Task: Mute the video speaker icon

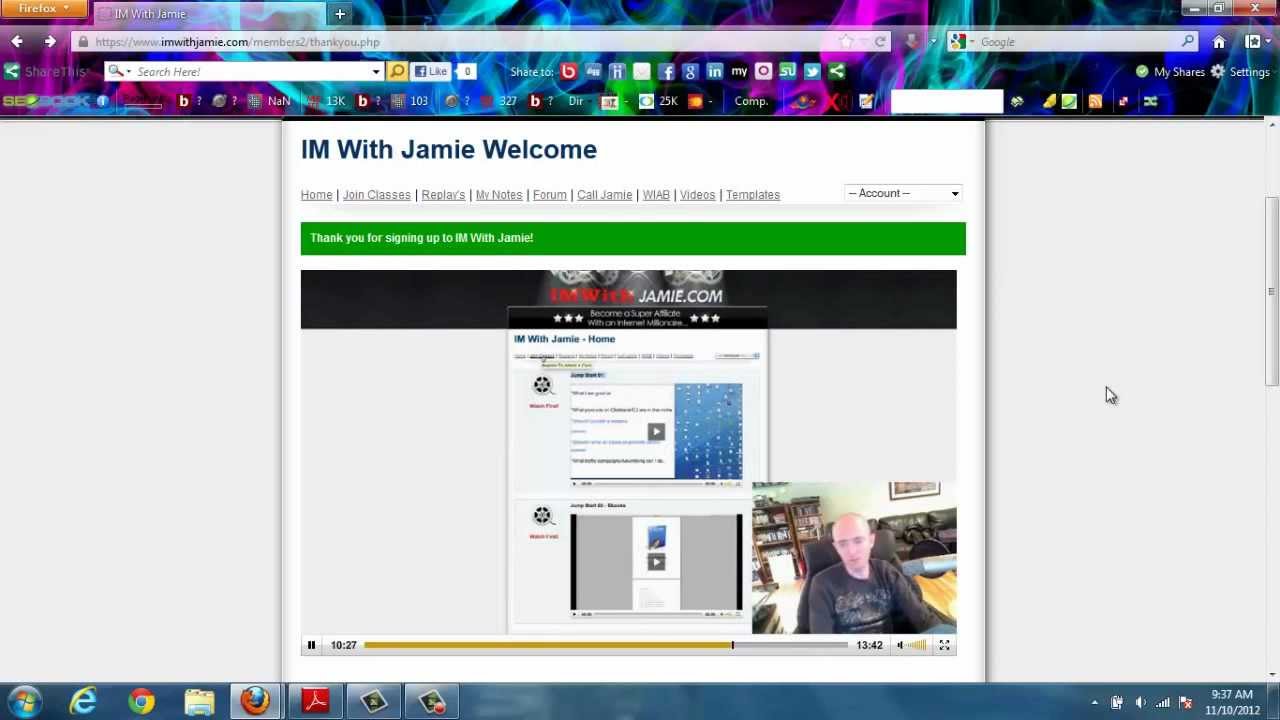Action: [x=899, y=646]
